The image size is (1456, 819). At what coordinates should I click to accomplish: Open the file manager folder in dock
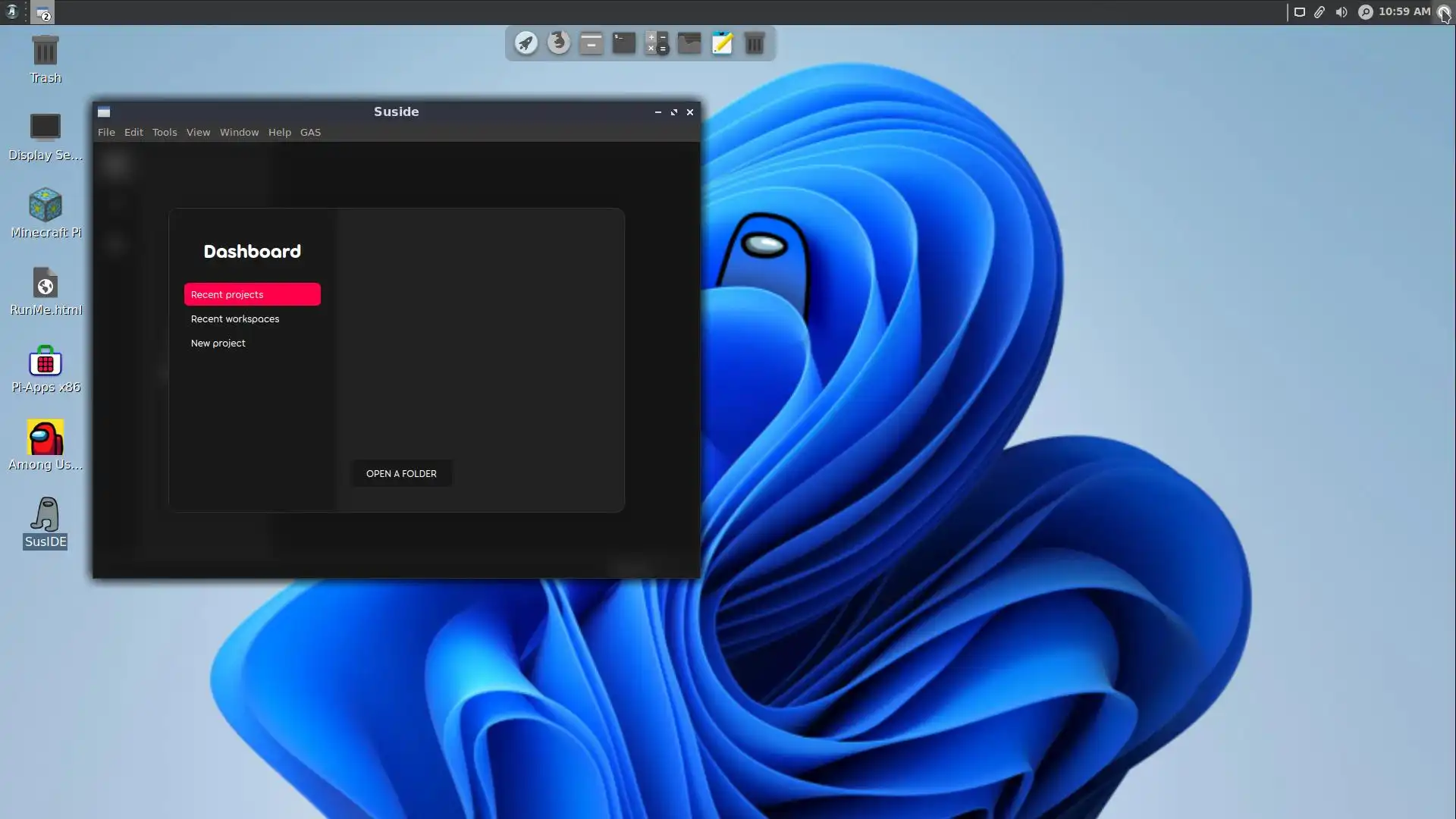tap(689, 42)
